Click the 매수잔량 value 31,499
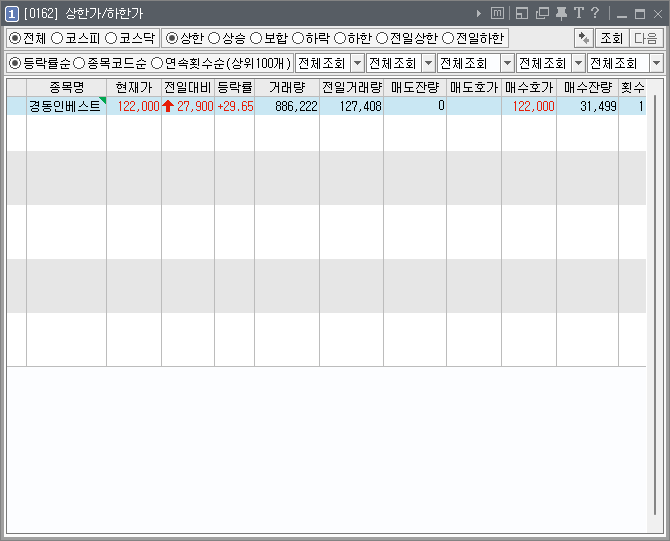Screen dimensions: 670x541 (598, 106)
